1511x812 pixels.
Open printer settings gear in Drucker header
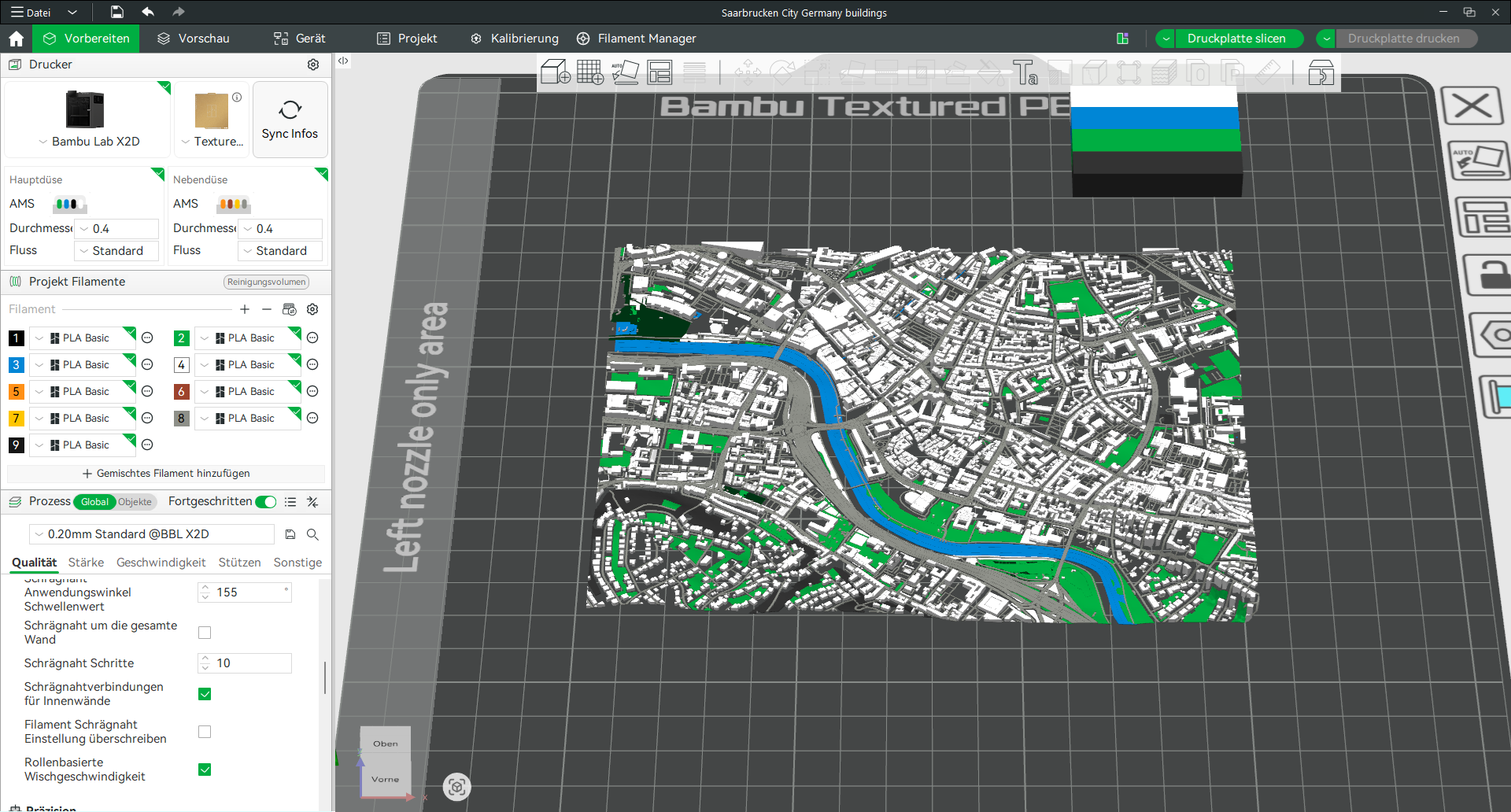pyautogui.click(x=313, y=65)
